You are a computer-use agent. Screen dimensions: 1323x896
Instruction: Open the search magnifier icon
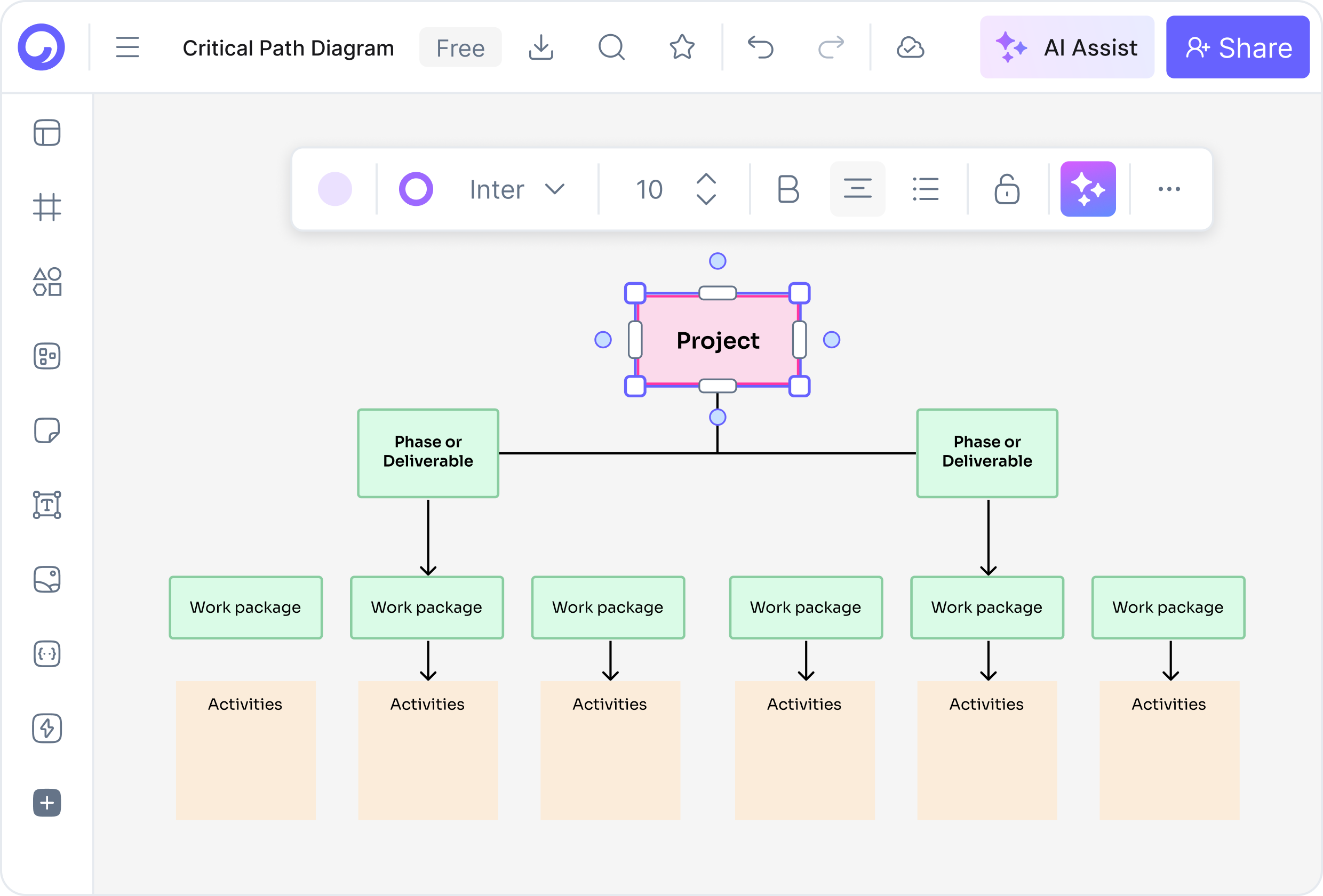click(611, 47)
